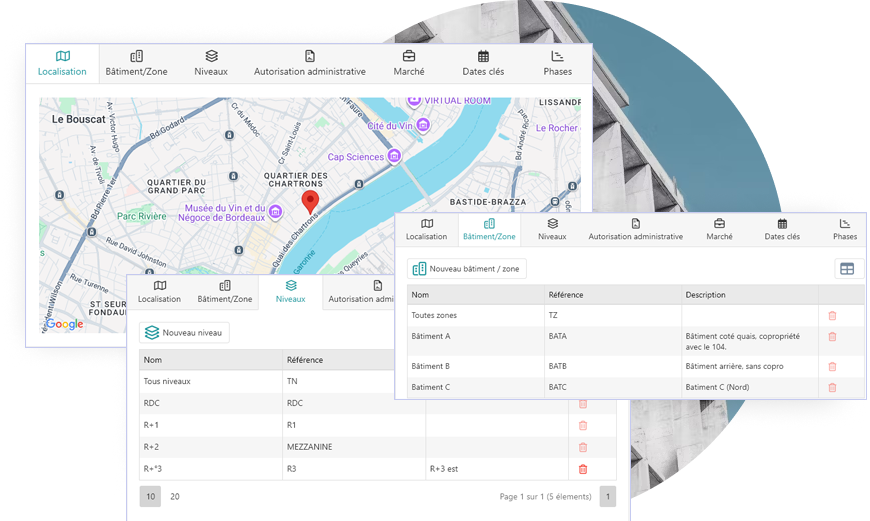This screenshot has width=870, height=521.
Task: Click Nouveau bâtiment / zone button
Action: click(x=467, y=269)
